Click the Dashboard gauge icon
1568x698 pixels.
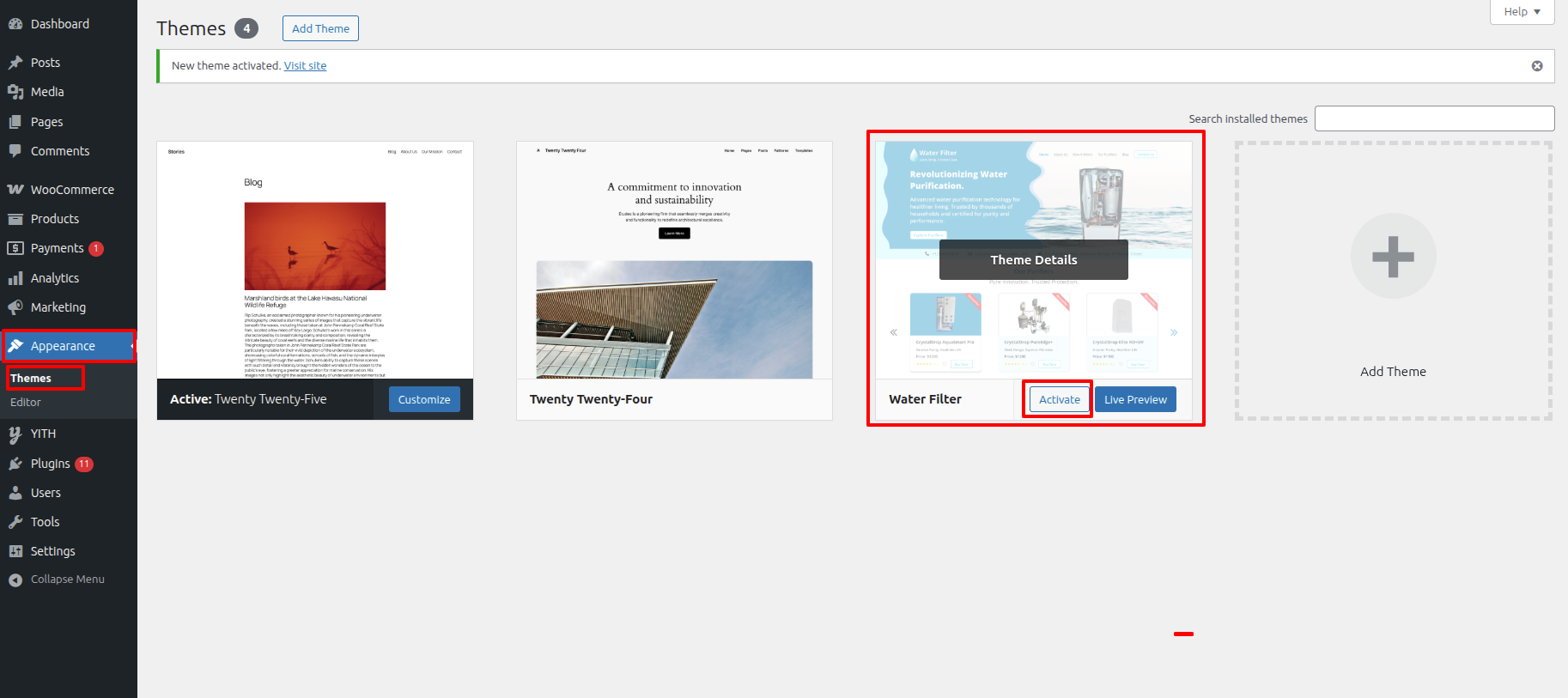click(15, 24)
